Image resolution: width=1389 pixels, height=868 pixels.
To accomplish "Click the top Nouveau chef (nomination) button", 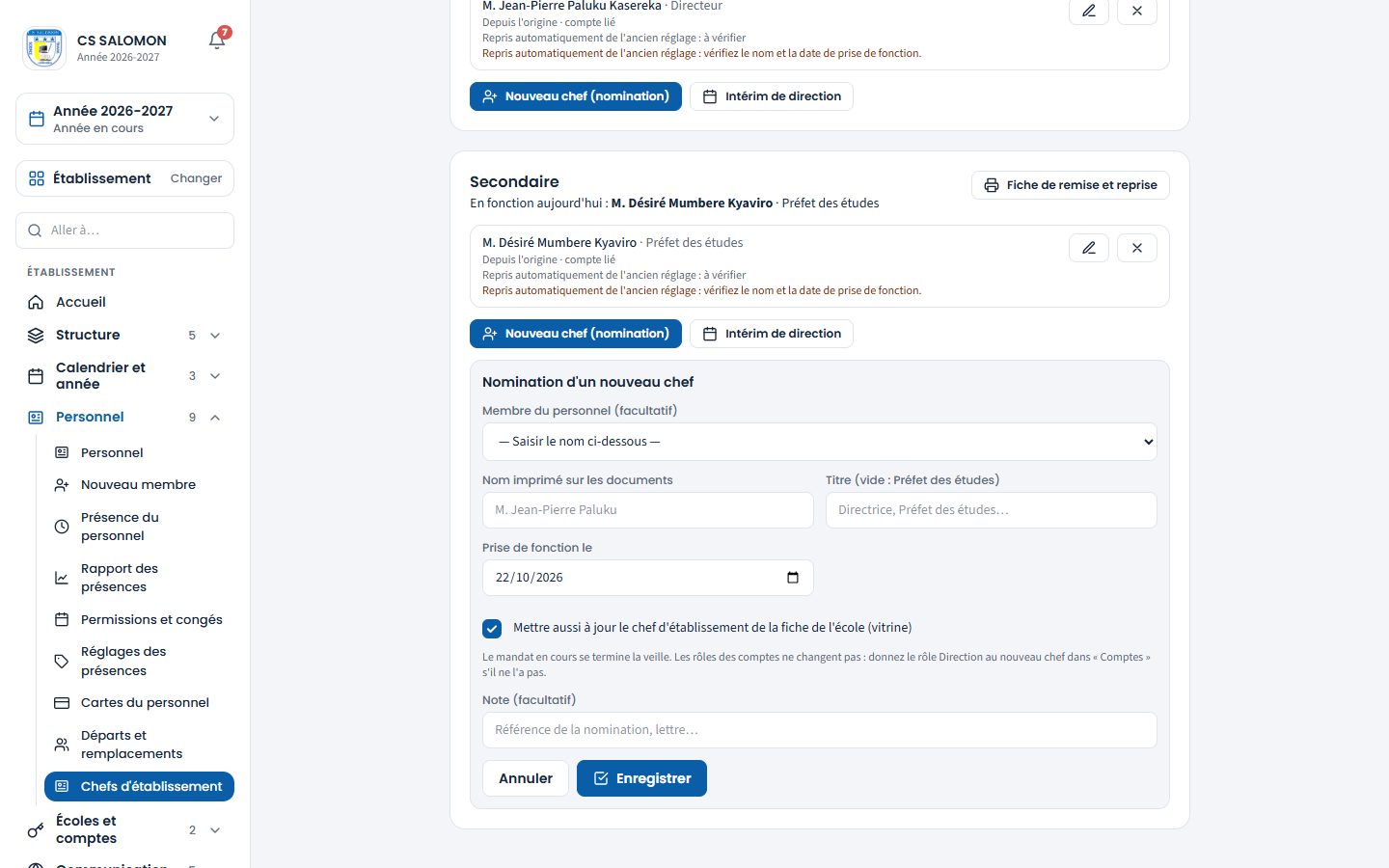I will 576,96.
